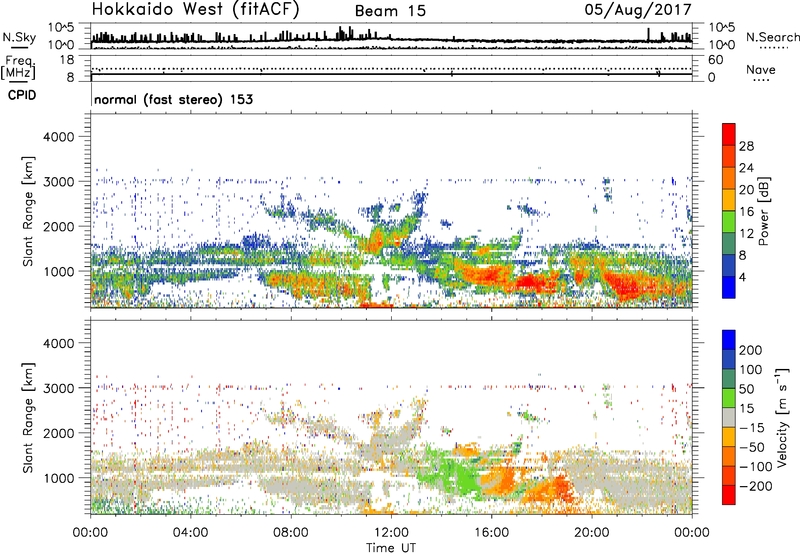Click the '4000' tick of power panel
This screenshot has width=800, height=554.
tap(58, 137)
